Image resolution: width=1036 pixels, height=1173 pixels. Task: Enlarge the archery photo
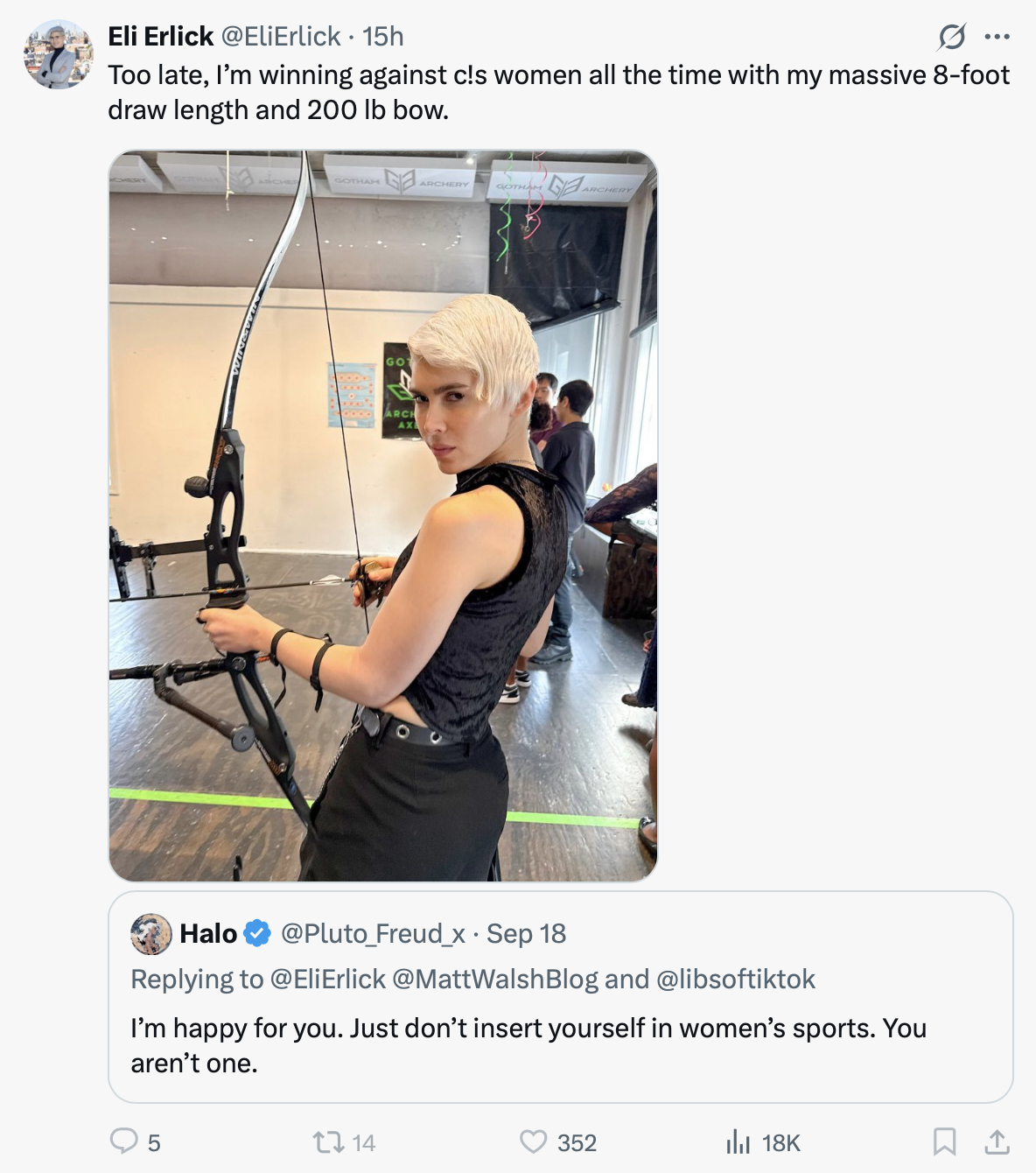pos(382,516)
